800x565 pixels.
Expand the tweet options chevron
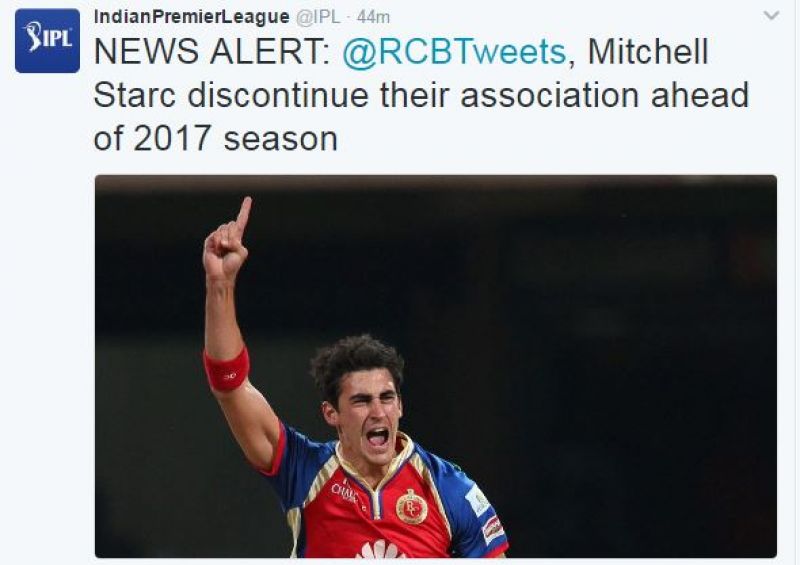pyautogui.click(x=771, y=16)
